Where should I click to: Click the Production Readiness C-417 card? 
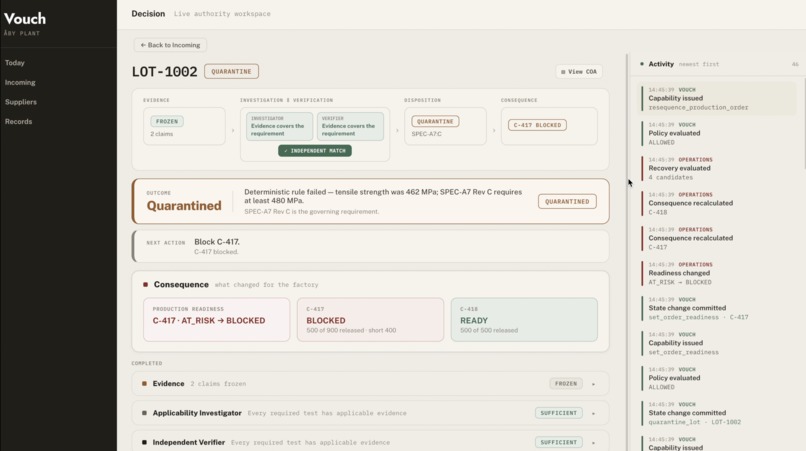tap(216, 319)
